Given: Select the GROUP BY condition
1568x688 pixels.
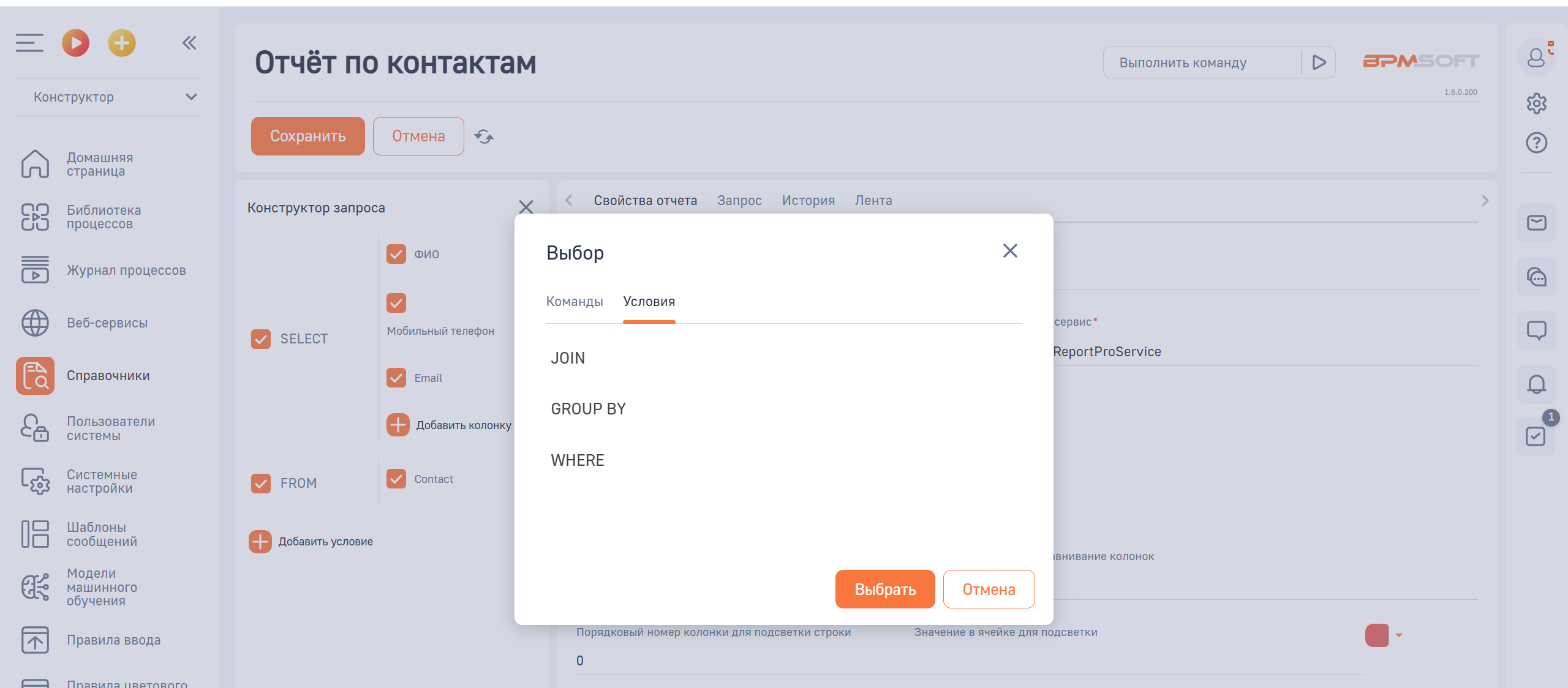Looking at the screenshot, I should tap(588, 409).
